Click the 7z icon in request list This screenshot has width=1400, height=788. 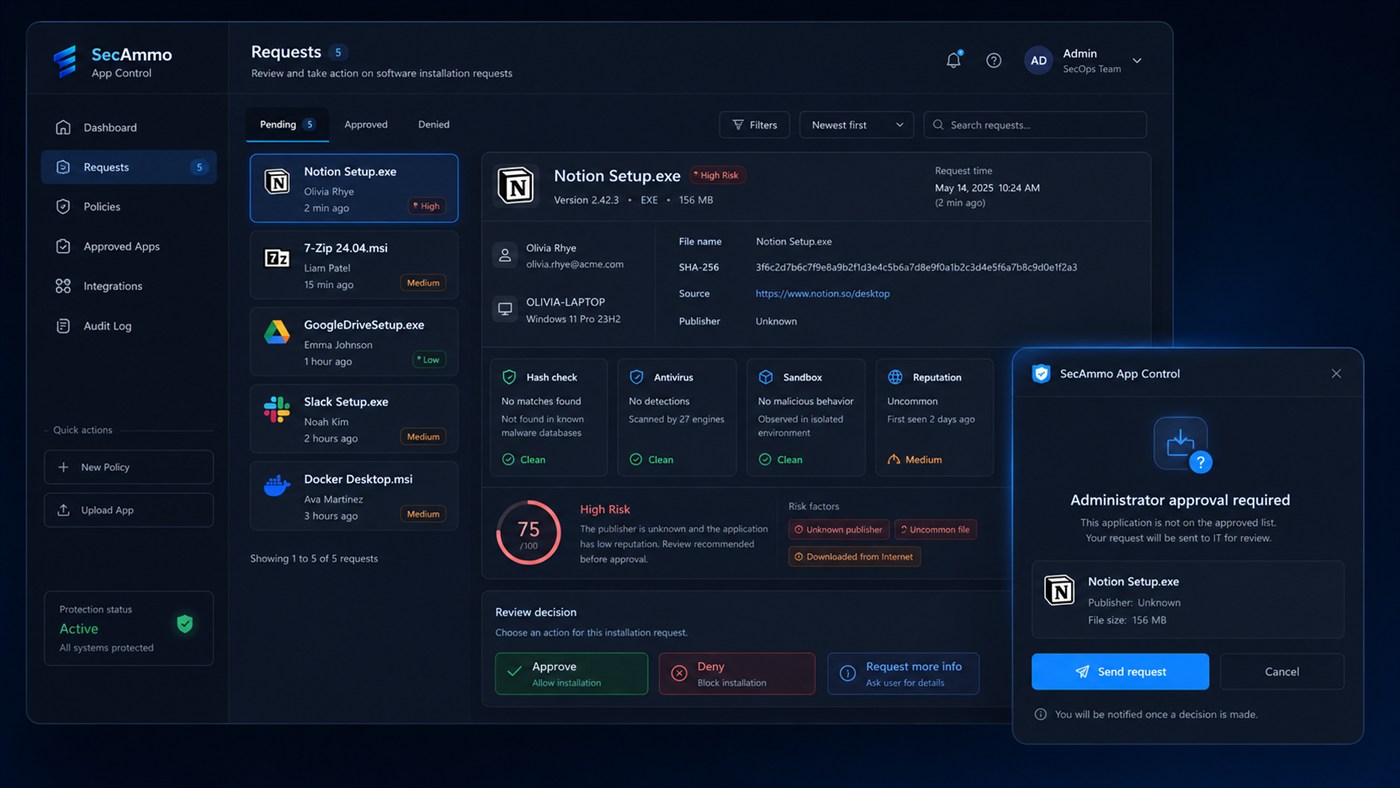[277, 258]
